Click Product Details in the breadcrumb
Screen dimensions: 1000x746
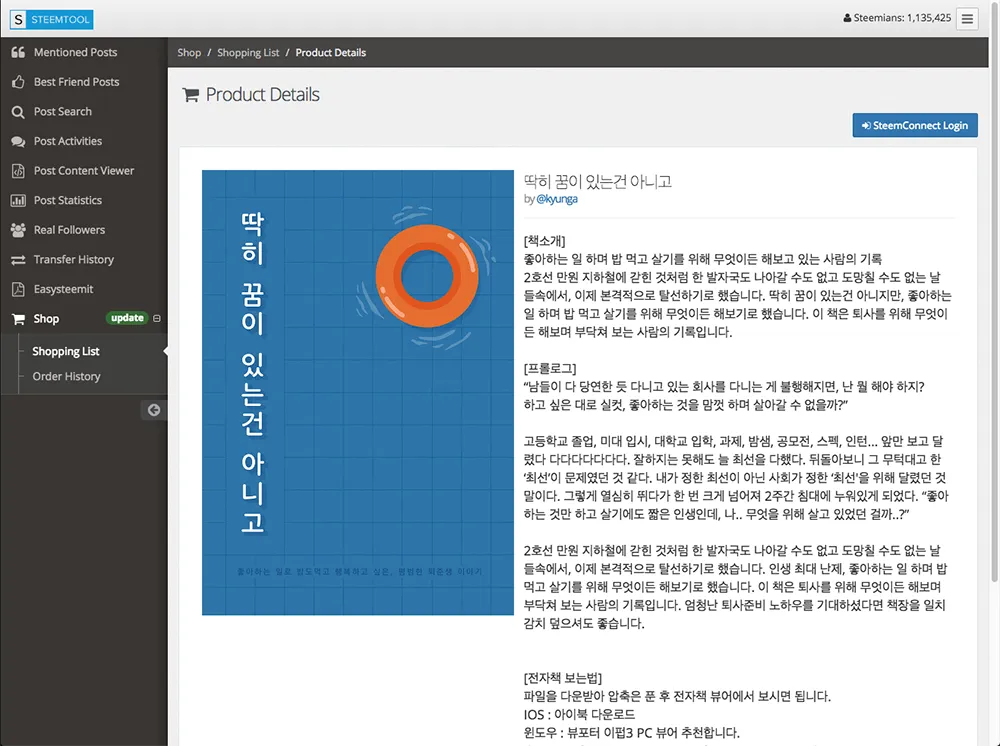(x=330, y=53)
